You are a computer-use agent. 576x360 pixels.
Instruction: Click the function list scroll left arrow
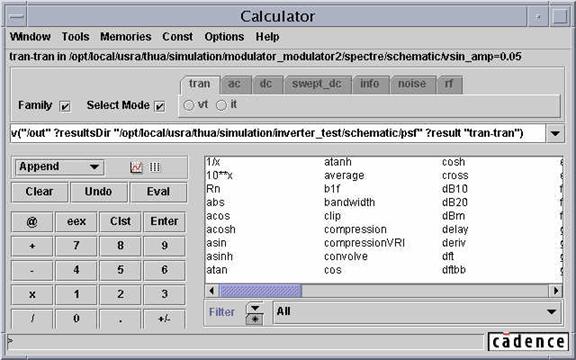point(212,291)
